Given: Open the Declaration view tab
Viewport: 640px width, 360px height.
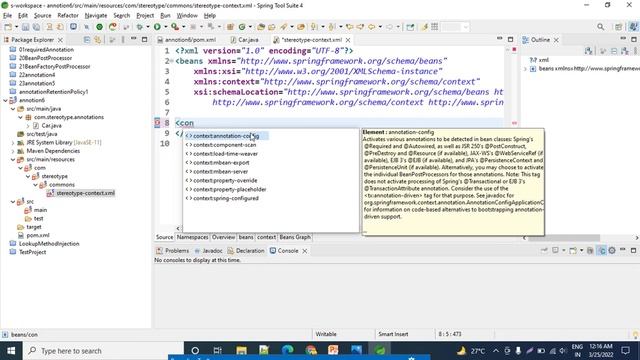Looking at the screenshot, I should coord(246,251).
